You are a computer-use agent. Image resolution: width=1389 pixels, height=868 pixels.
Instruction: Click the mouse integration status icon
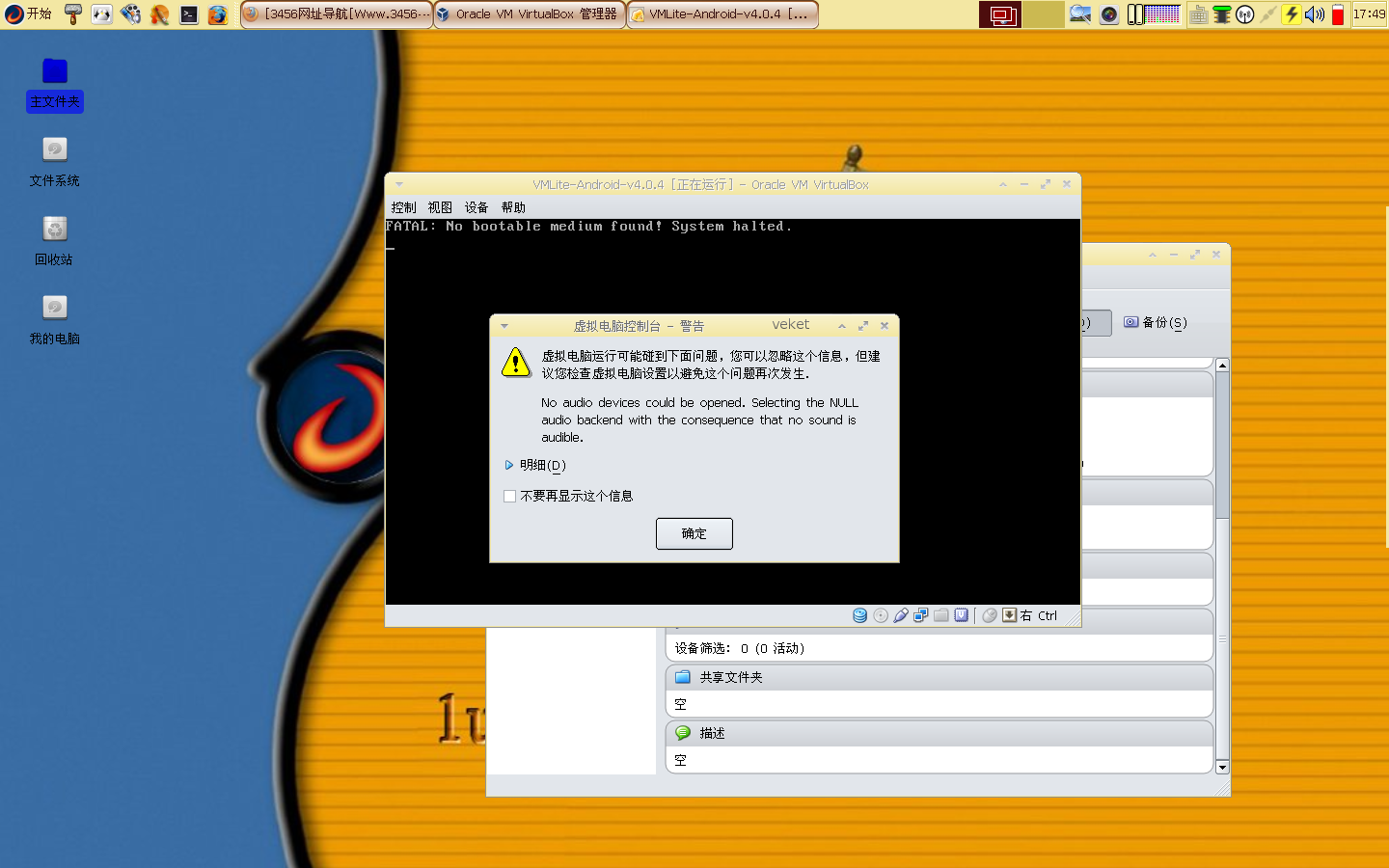990,615
